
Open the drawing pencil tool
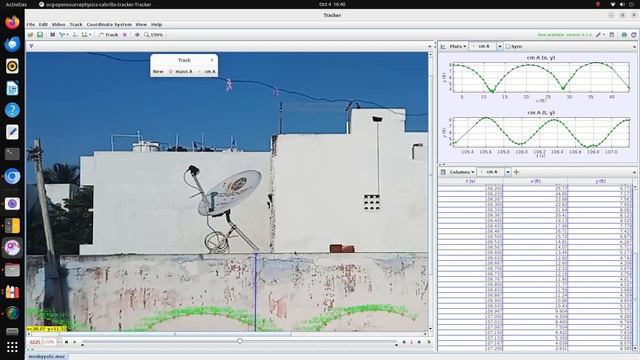coord(598,35)
